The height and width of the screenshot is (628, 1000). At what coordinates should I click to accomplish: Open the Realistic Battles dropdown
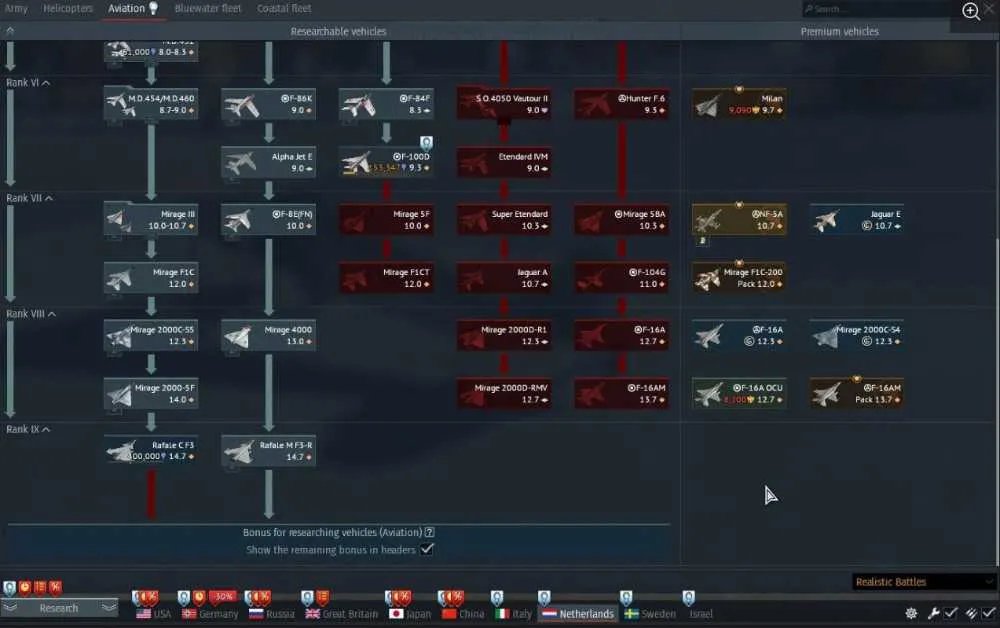click(923, 581)
